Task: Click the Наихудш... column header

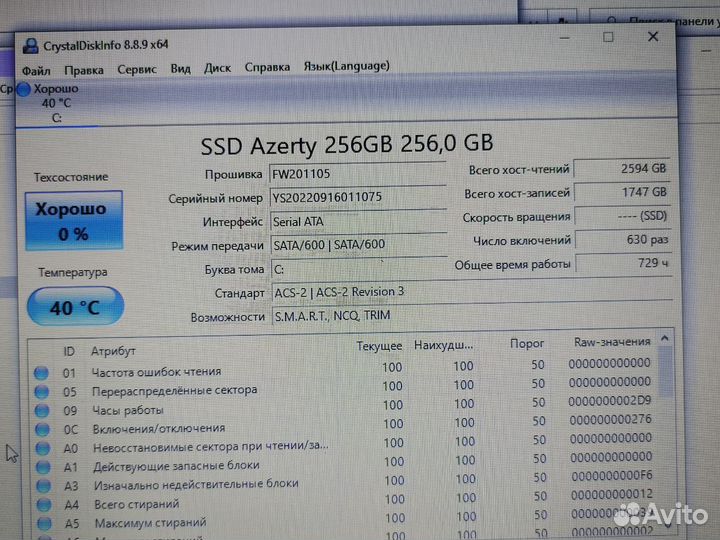Action: [444, 345]
